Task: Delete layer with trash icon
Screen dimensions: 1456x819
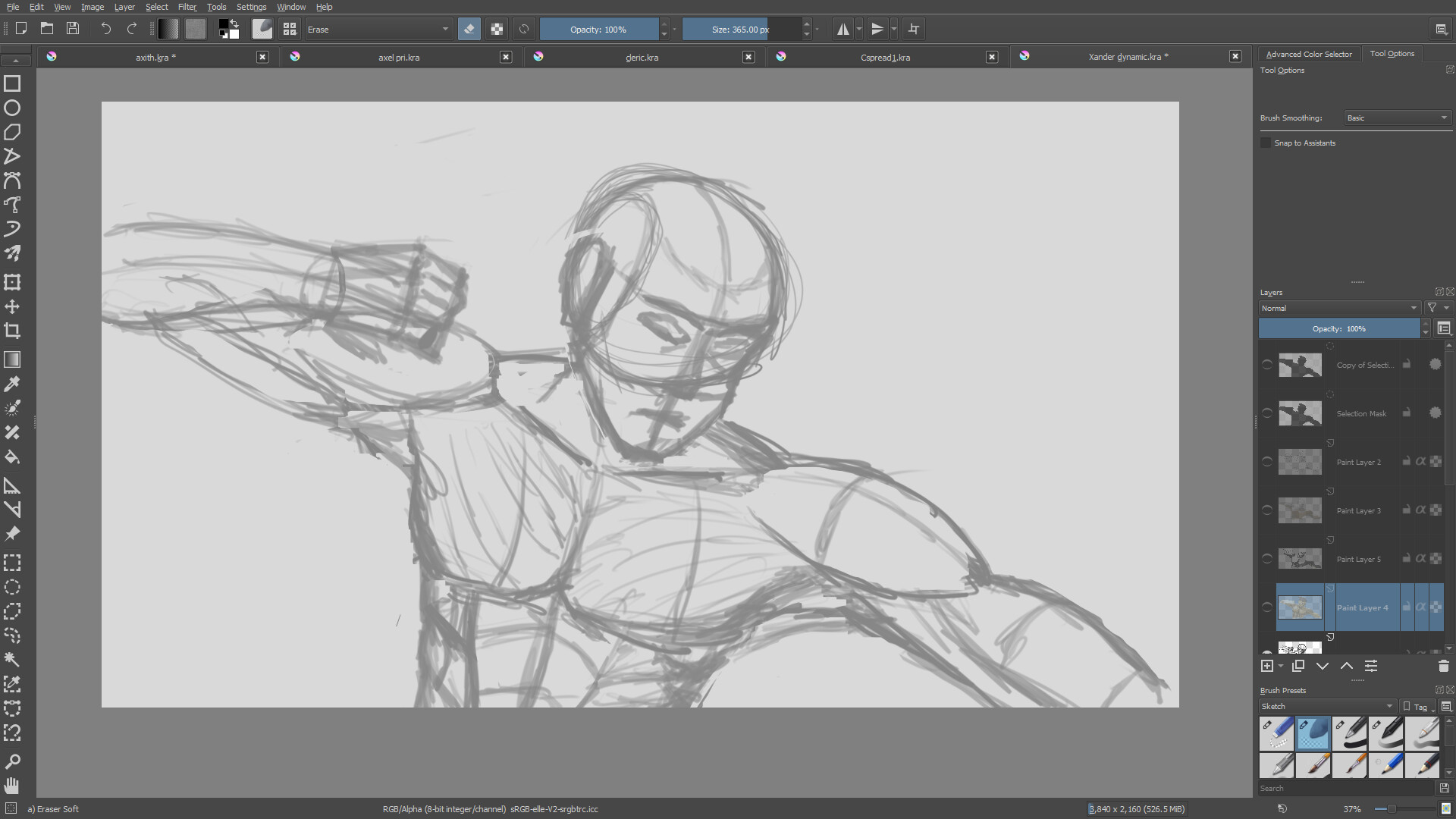Action: [1443, 666]
